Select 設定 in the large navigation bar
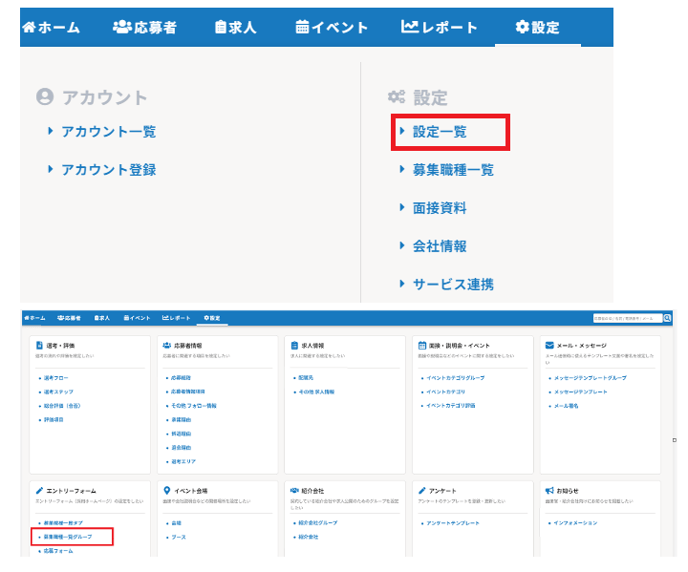This screenshot has height=572, width=688. click(x=538, y=27)
